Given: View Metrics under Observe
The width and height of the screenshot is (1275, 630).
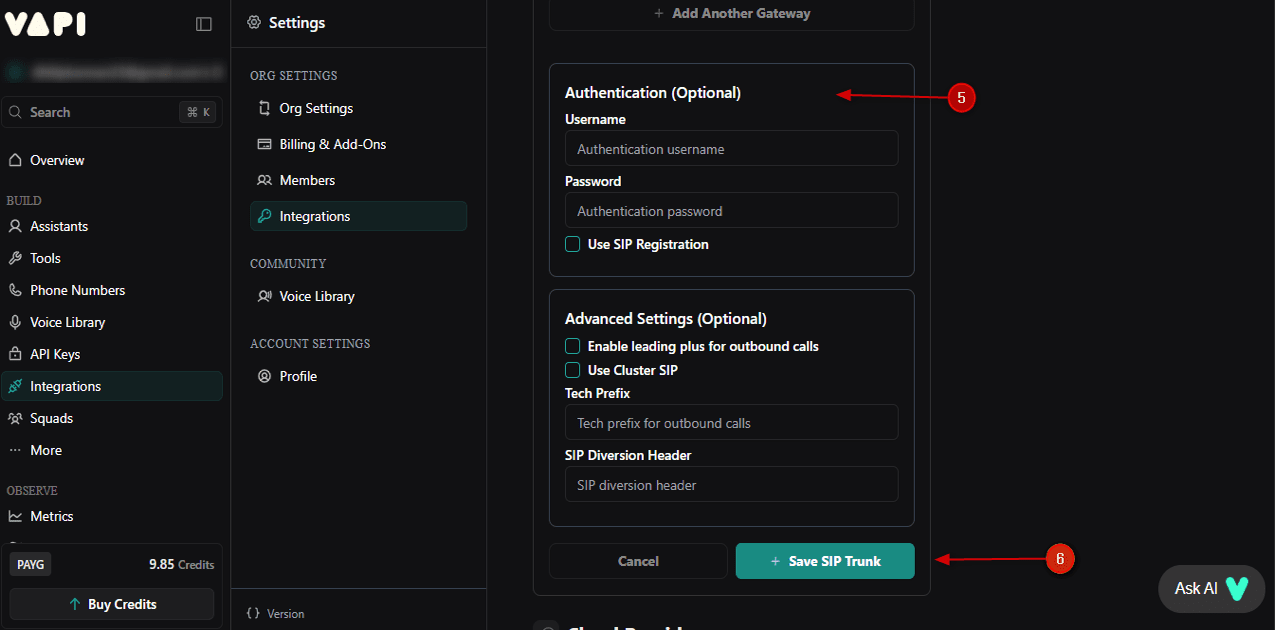Looking at the screenshot, I should pyautogui.click(x=49, y=515).
